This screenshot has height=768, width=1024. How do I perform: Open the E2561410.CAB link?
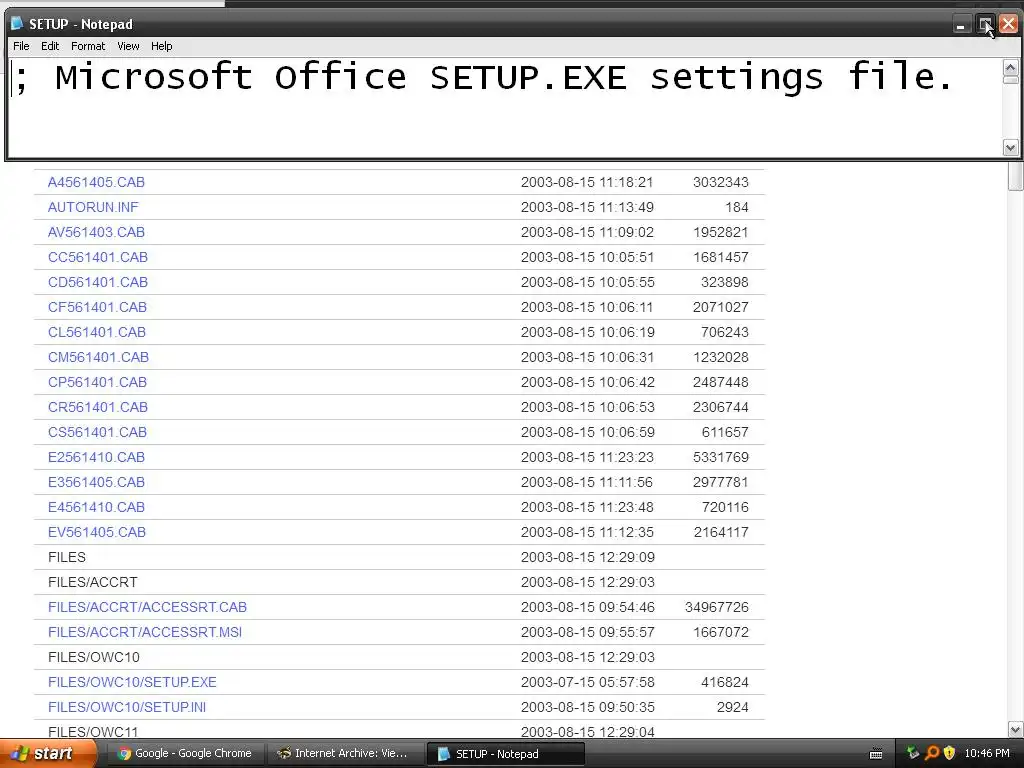[x=96, y=457]
